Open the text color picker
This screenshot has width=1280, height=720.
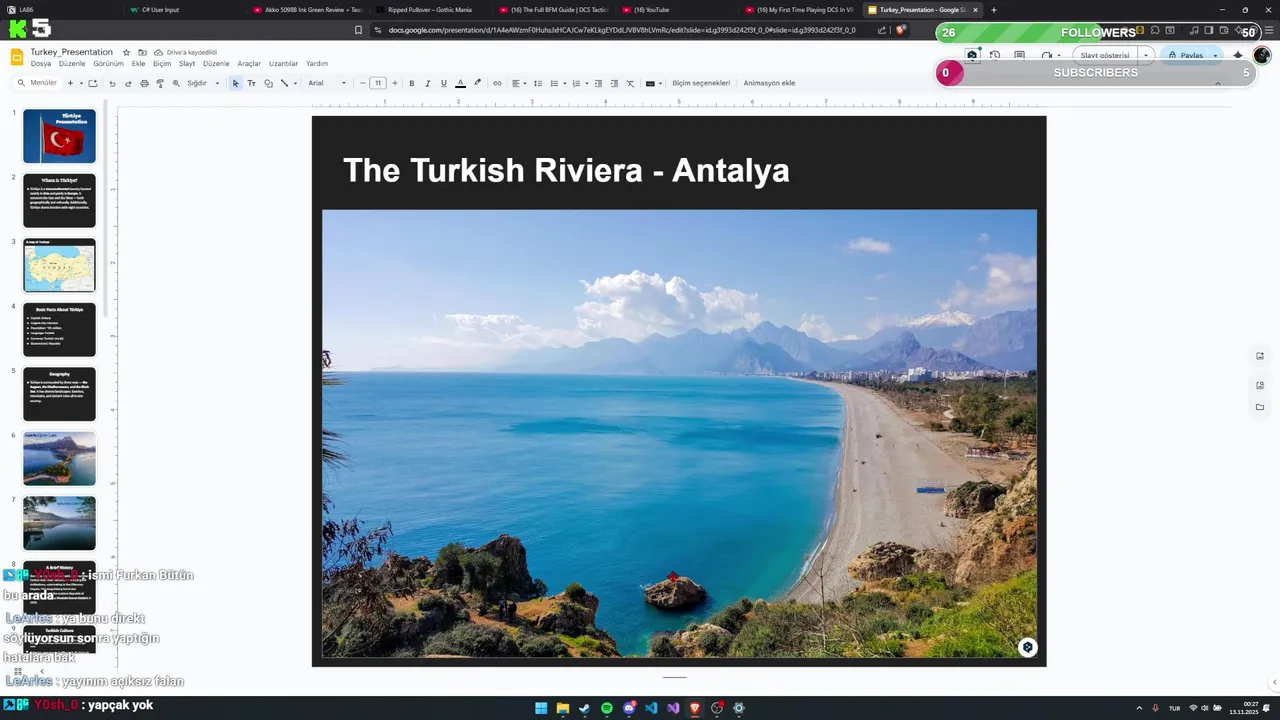click(x=460, y=83)
